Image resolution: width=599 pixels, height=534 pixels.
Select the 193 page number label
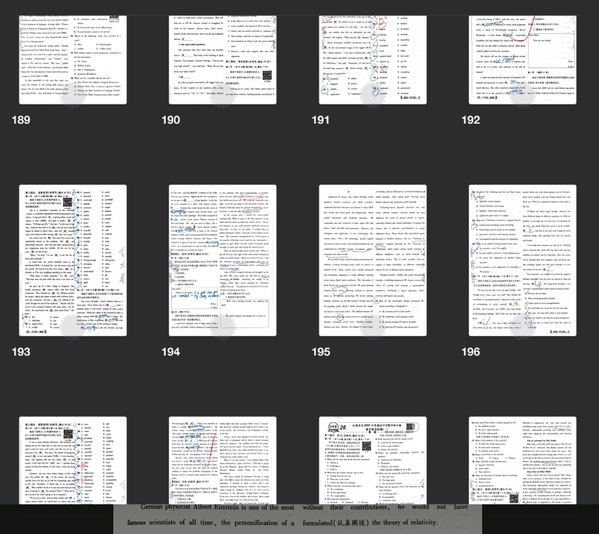21,352
